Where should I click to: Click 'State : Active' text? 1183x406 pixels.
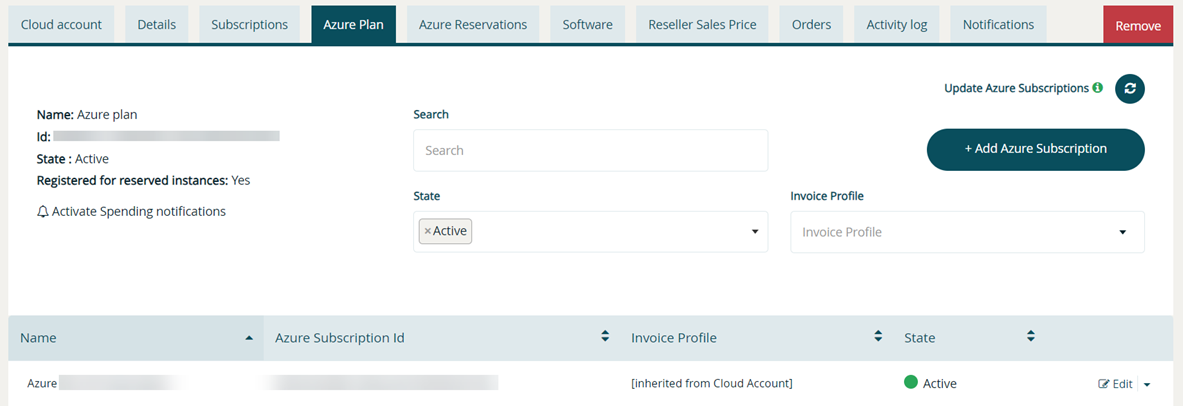tap(72, 159)
